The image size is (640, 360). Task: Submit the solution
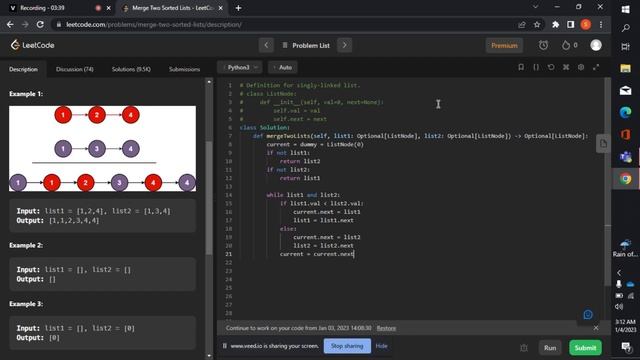pyautogui.click(x=585, y=348)
